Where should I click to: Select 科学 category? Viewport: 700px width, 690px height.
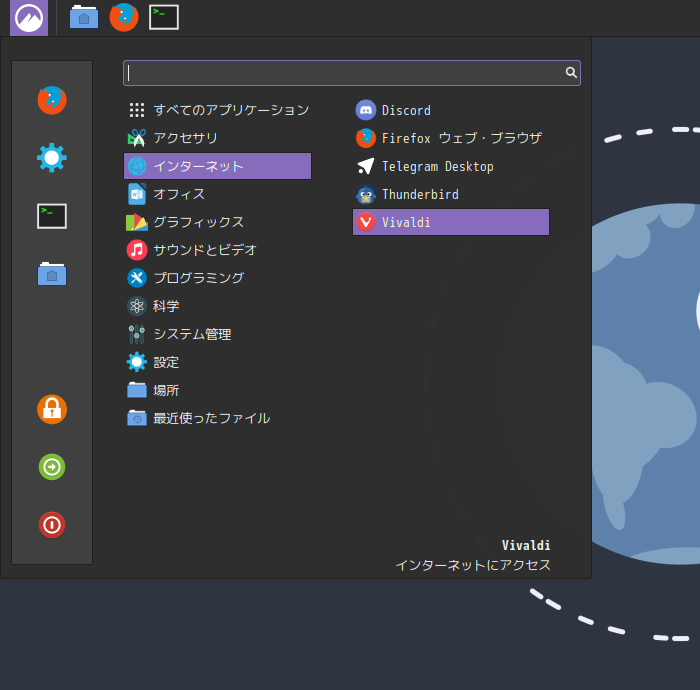click(217, 306)
